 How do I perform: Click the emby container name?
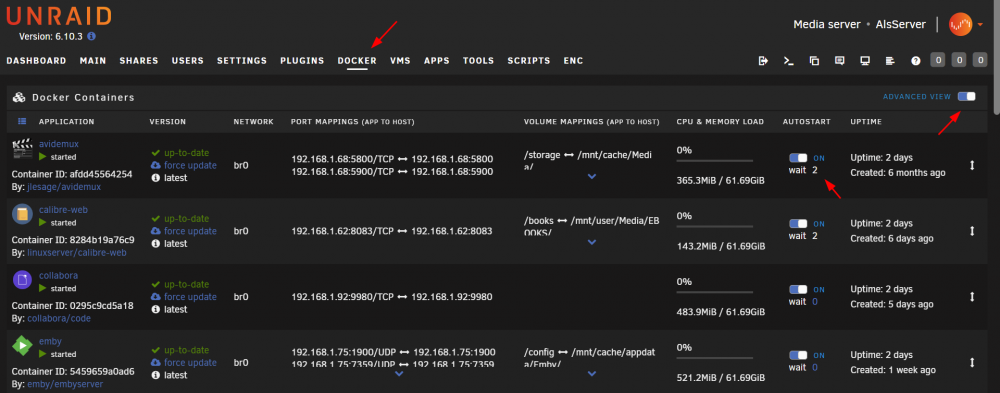(50, 341)
